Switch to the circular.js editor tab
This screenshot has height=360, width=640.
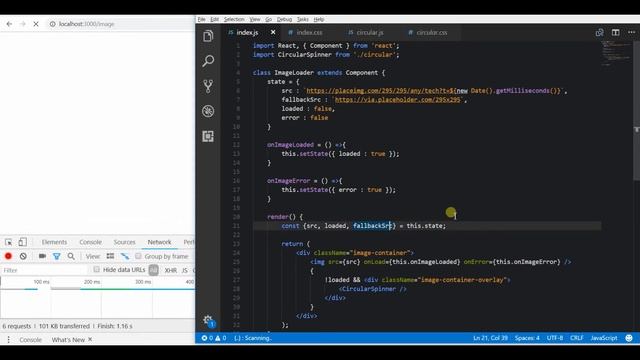pos(369,32)
